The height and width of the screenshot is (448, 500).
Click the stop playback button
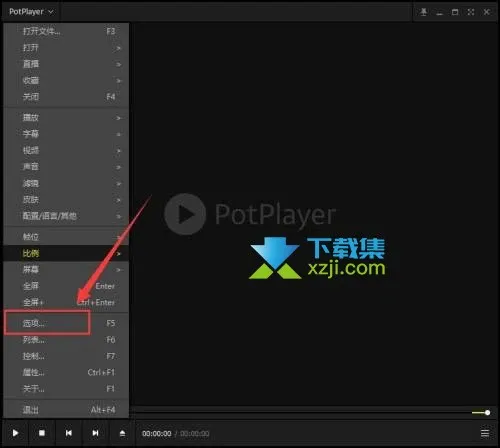[x=42, y=433]
